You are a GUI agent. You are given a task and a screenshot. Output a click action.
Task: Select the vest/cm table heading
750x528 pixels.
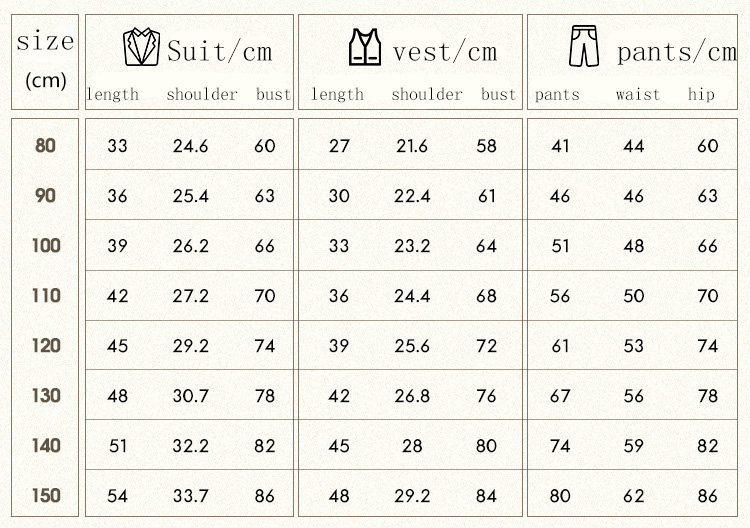click(444, 51)
